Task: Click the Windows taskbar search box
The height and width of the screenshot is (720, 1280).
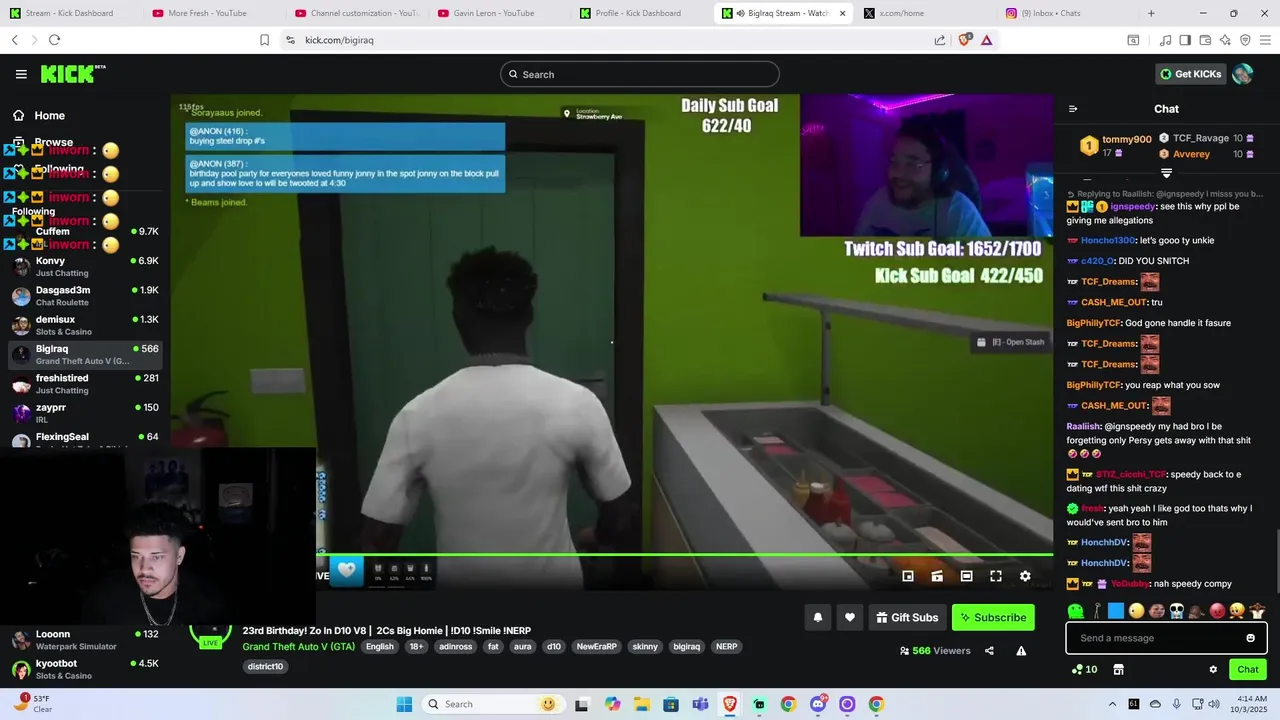Action: [x=492, y=704]
